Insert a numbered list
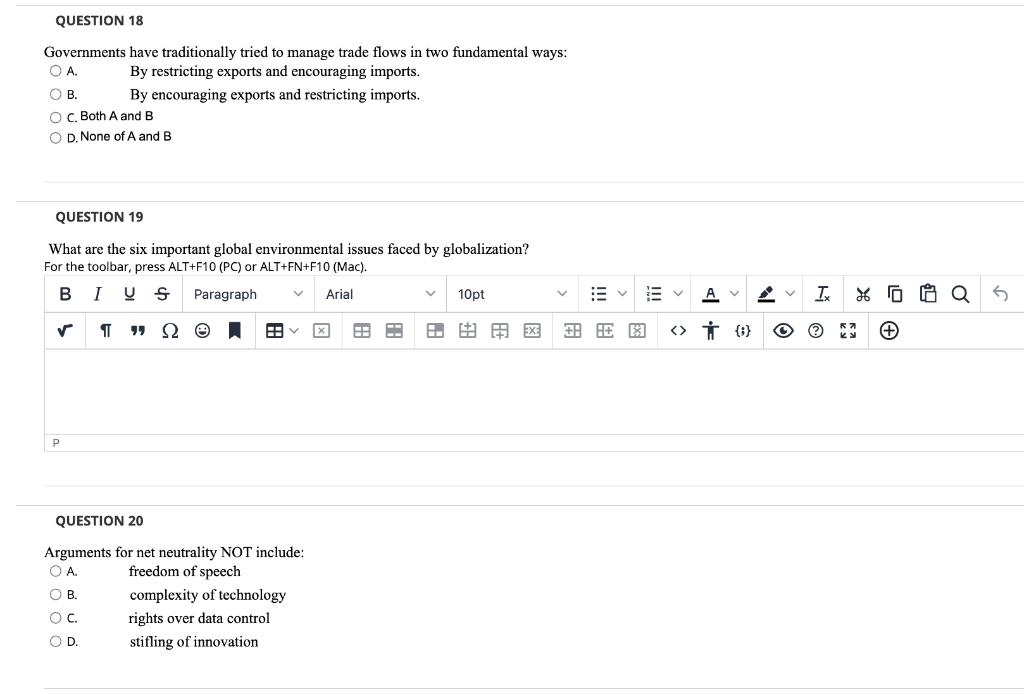Image resolution: width=1024 pixels, height=694 pixels. pyautogui.click(x=654, y=294)
